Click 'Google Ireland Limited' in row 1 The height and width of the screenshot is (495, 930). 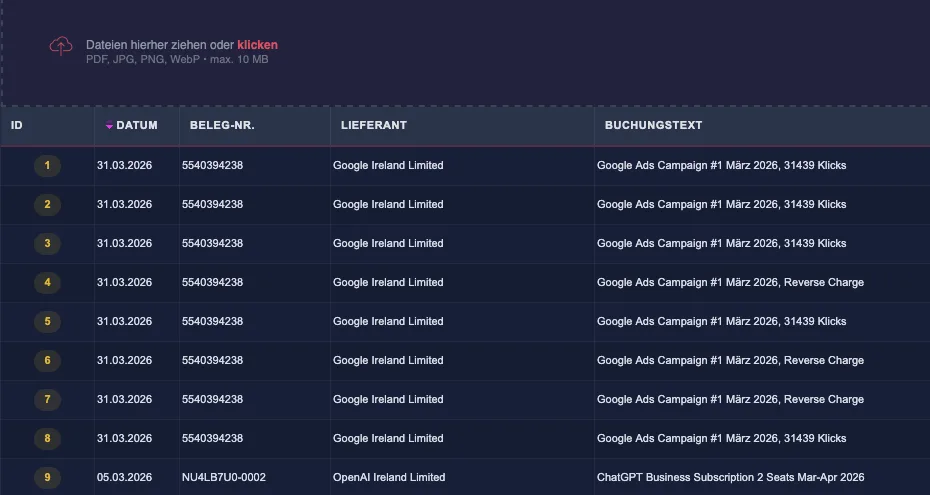point(388,165)
